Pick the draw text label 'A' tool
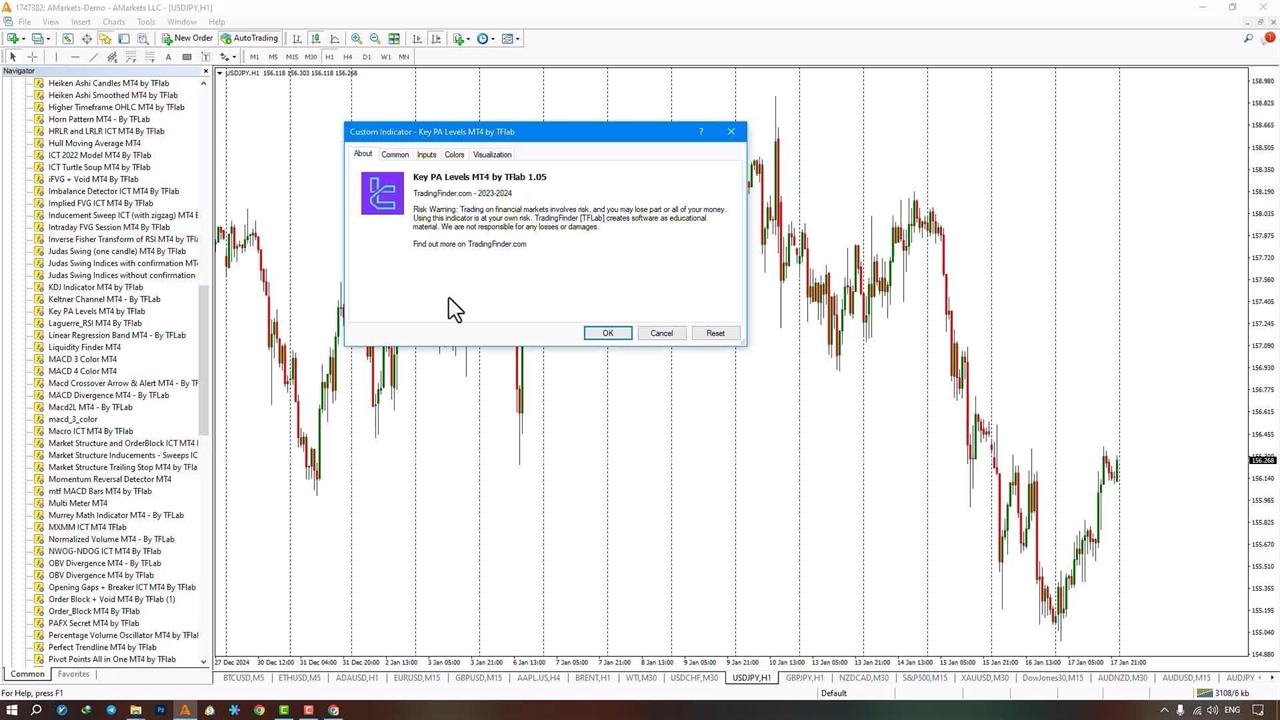Image resolution: width=1280 pixels, height=720 pixels. point(168,57)
